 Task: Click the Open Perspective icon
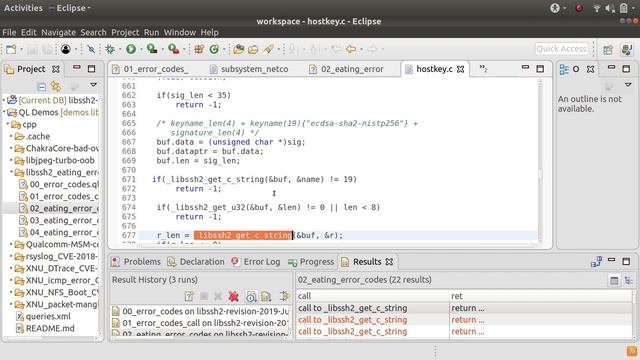pyautogui.click(x=608, y=49)
